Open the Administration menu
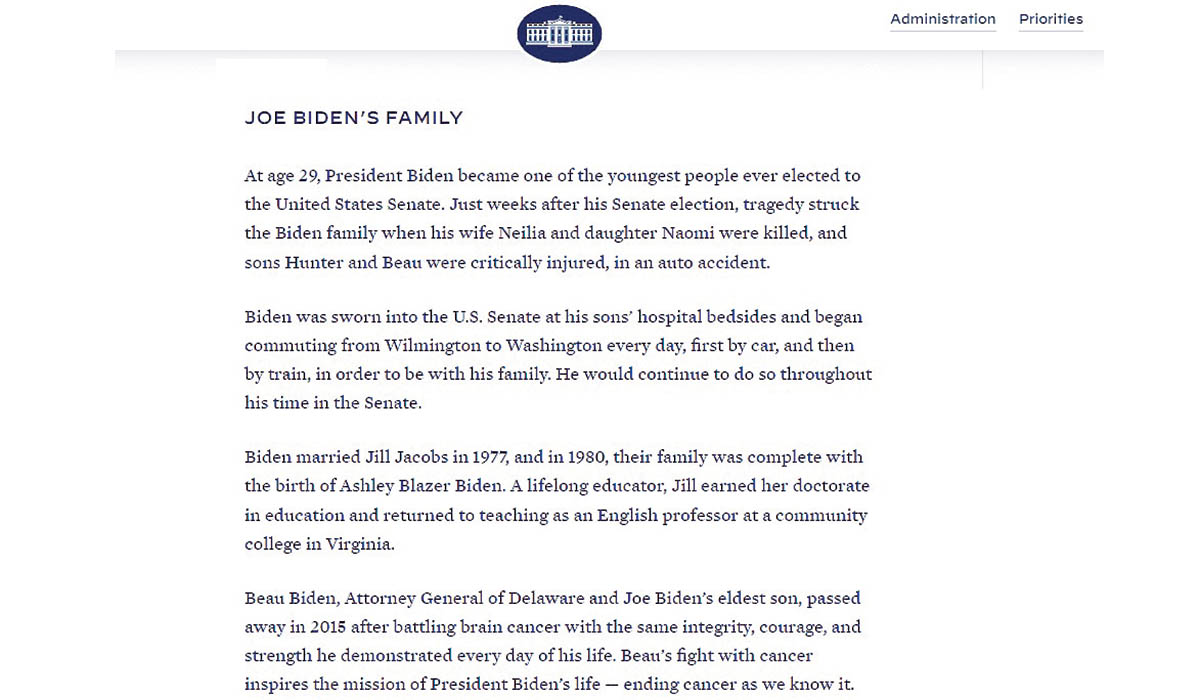Image resolution: width=1200 pixels, height=700 pixels. (942, 19)
